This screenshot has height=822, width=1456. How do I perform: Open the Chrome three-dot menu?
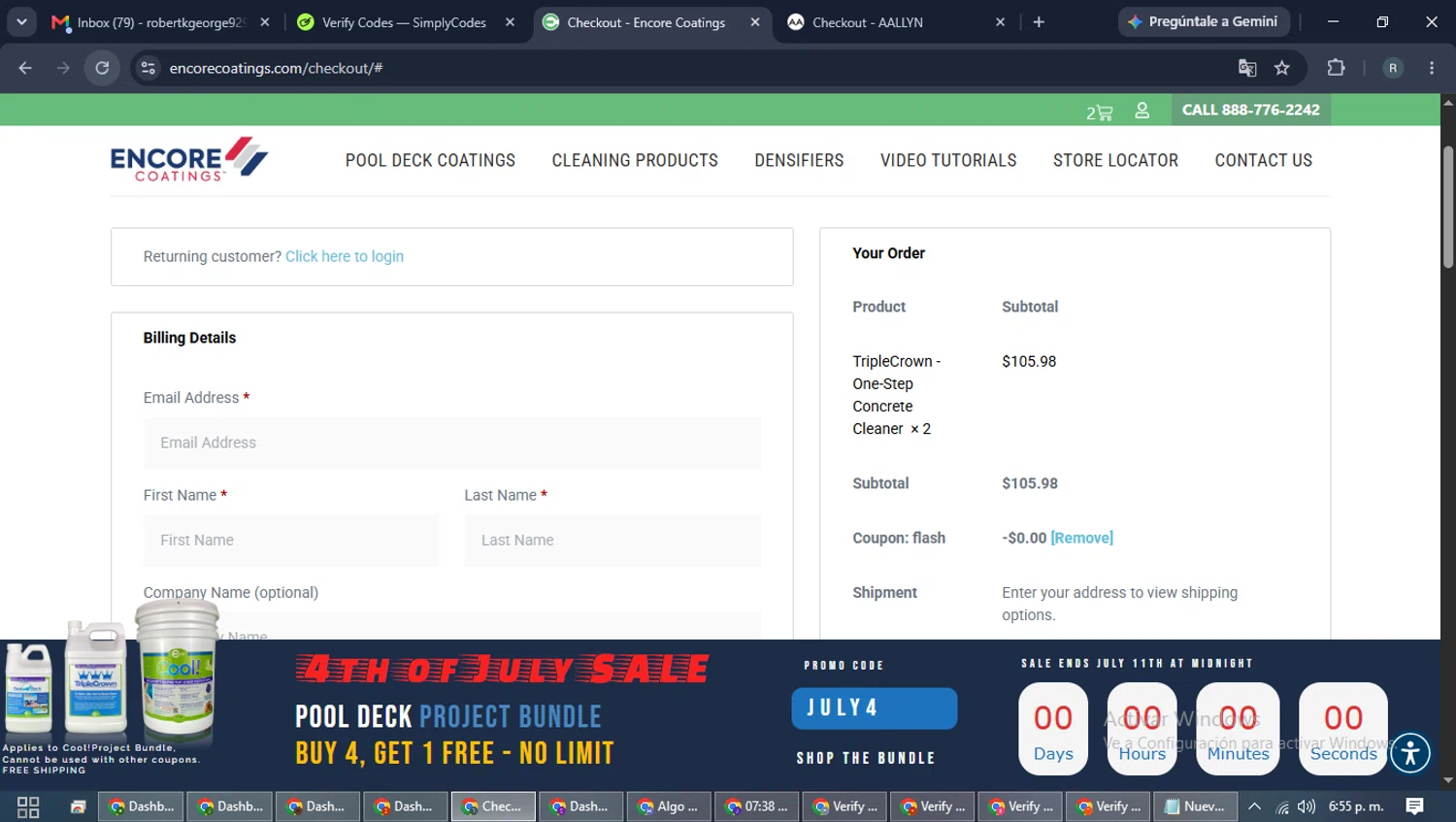pos(1432,68)
